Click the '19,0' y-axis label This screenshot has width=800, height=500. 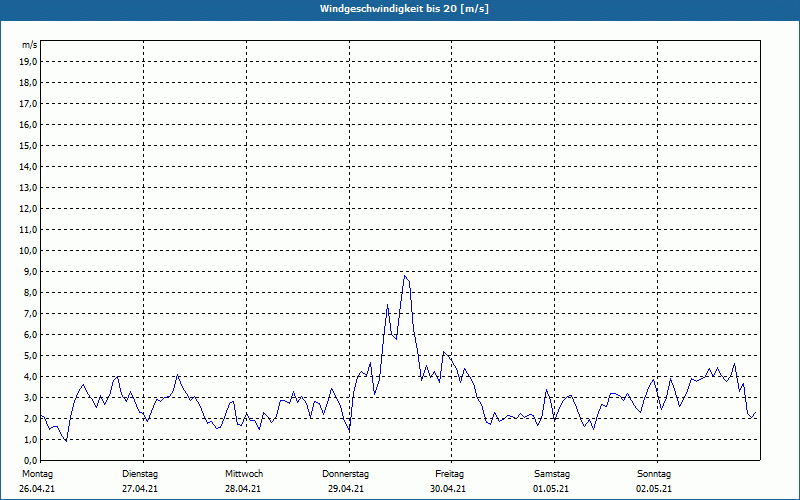point(29,62)
